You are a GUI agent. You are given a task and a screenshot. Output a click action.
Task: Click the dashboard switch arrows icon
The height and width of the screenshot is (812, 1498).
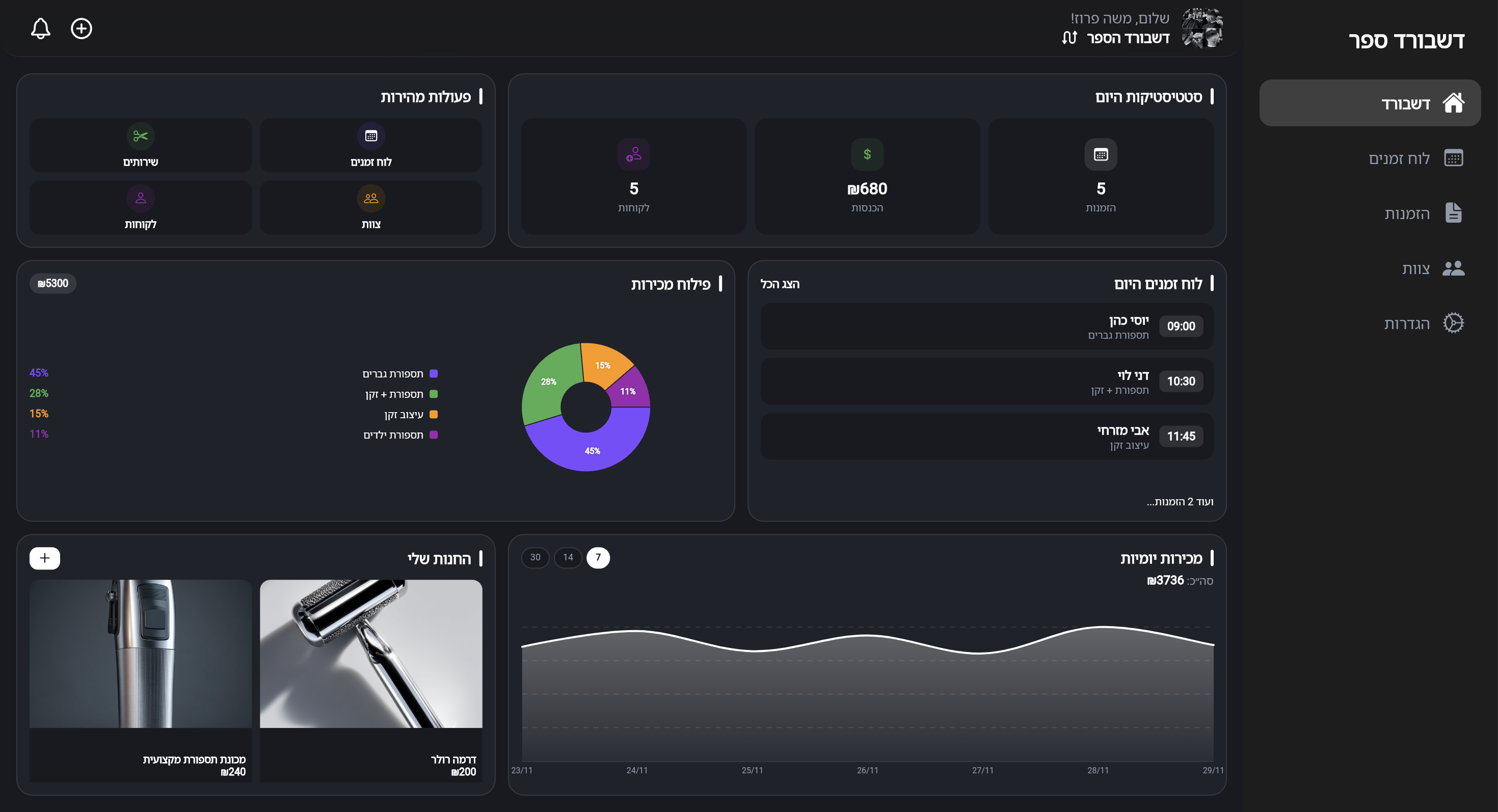[1069, 38]
